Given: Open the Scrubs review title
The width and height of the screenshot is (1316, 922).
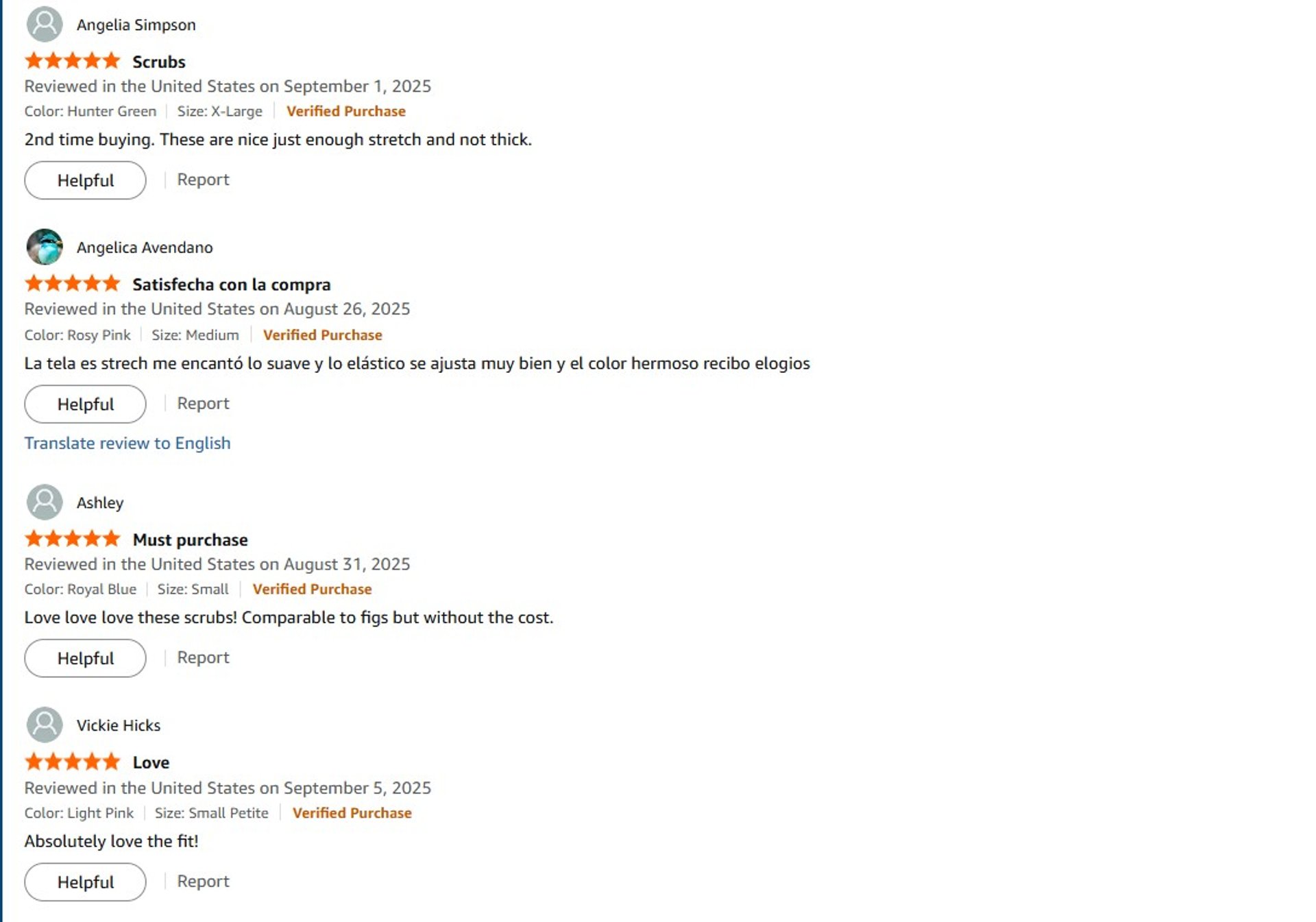Looking at the screenshot, I should click(x=159, y=62).
